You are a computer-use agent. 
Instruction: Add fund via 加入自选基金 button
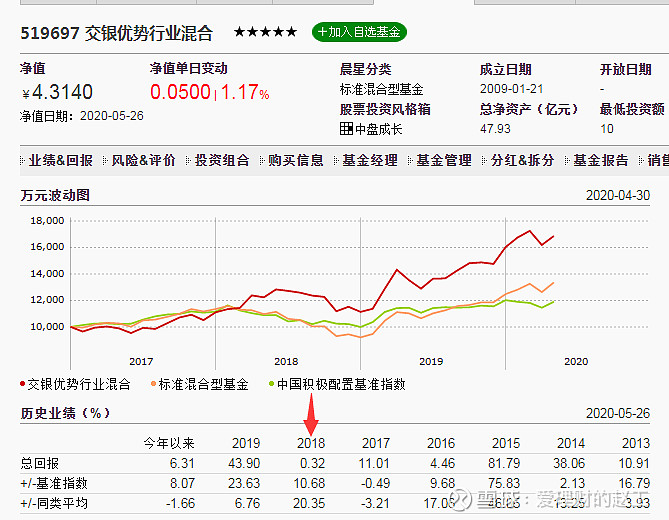pos(359,32)
